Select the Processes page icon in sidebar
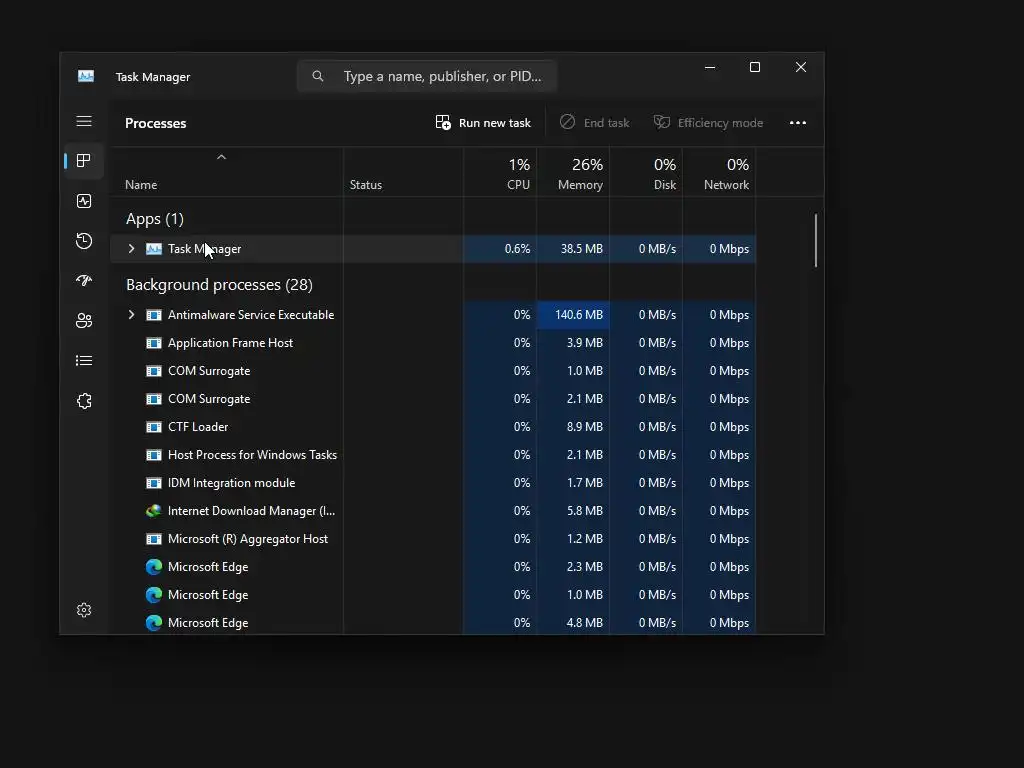 click(84, 161)
